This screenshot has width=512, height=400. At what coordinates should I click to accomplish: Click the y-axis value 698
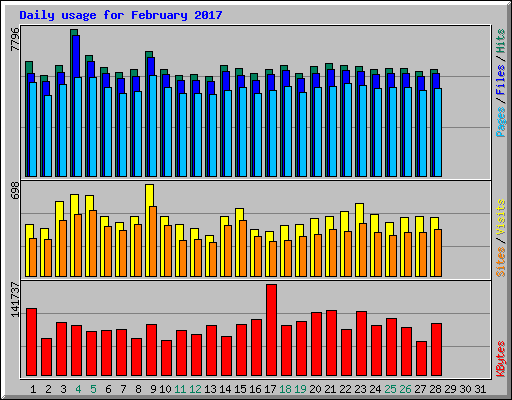point(15,191)
